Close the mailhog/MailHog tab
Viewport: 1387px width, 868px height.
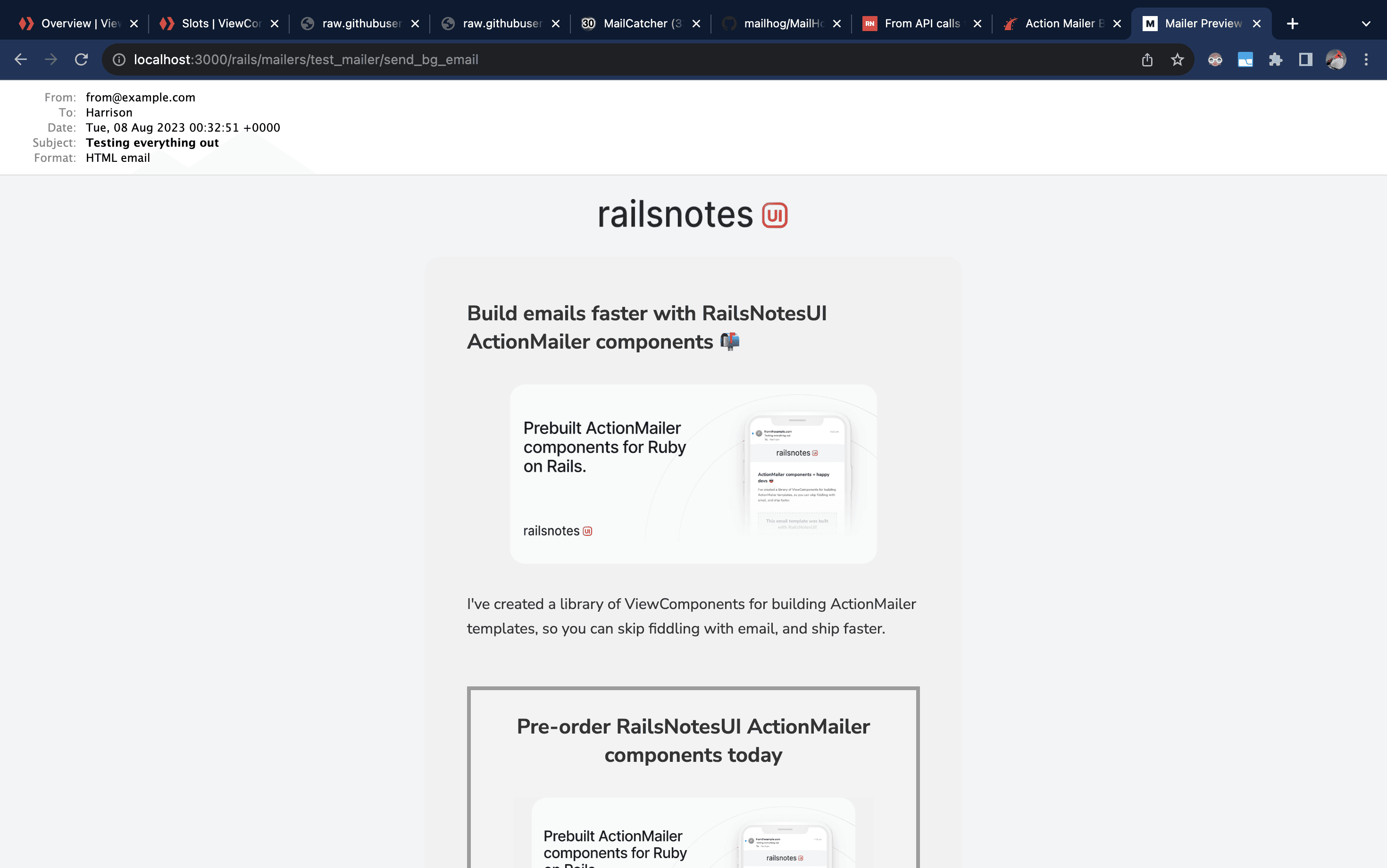click(x=837, y=24)
